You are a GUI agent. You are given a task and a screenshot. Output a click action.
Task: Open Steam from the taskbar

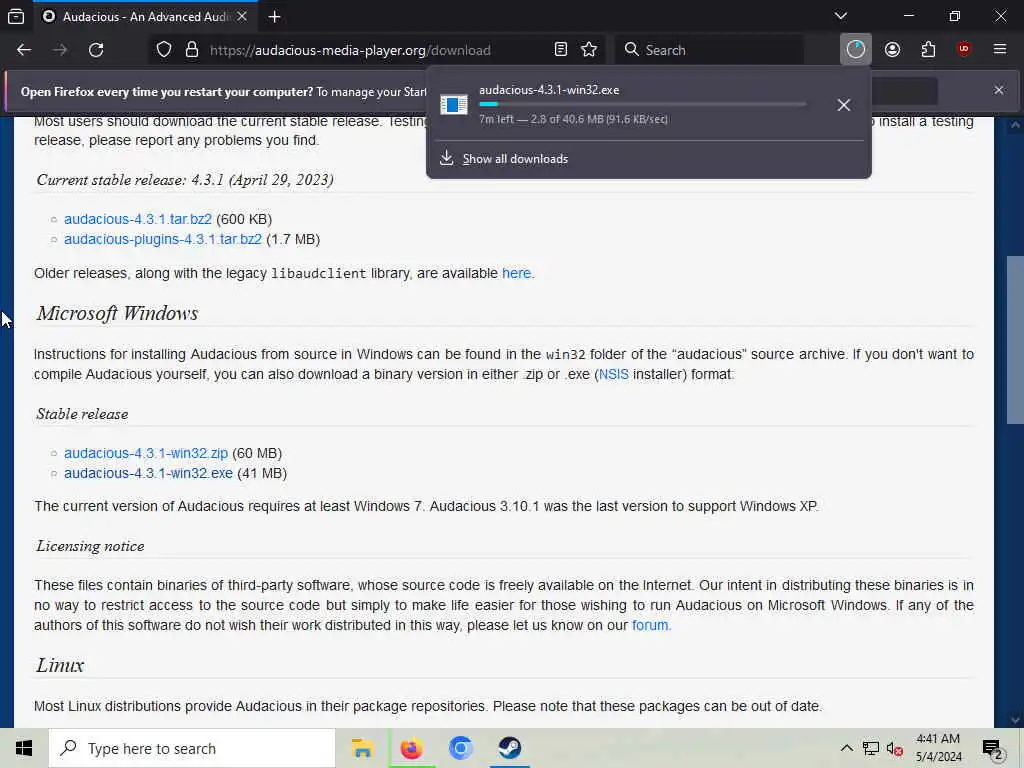509,748
